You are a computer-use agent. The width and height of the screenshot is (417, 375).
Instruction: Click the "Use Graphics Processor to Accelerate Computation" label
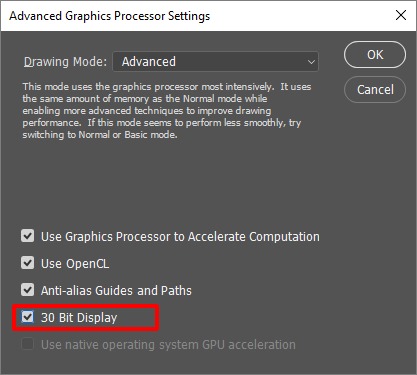pyautogui.click(x=180, y=237)
